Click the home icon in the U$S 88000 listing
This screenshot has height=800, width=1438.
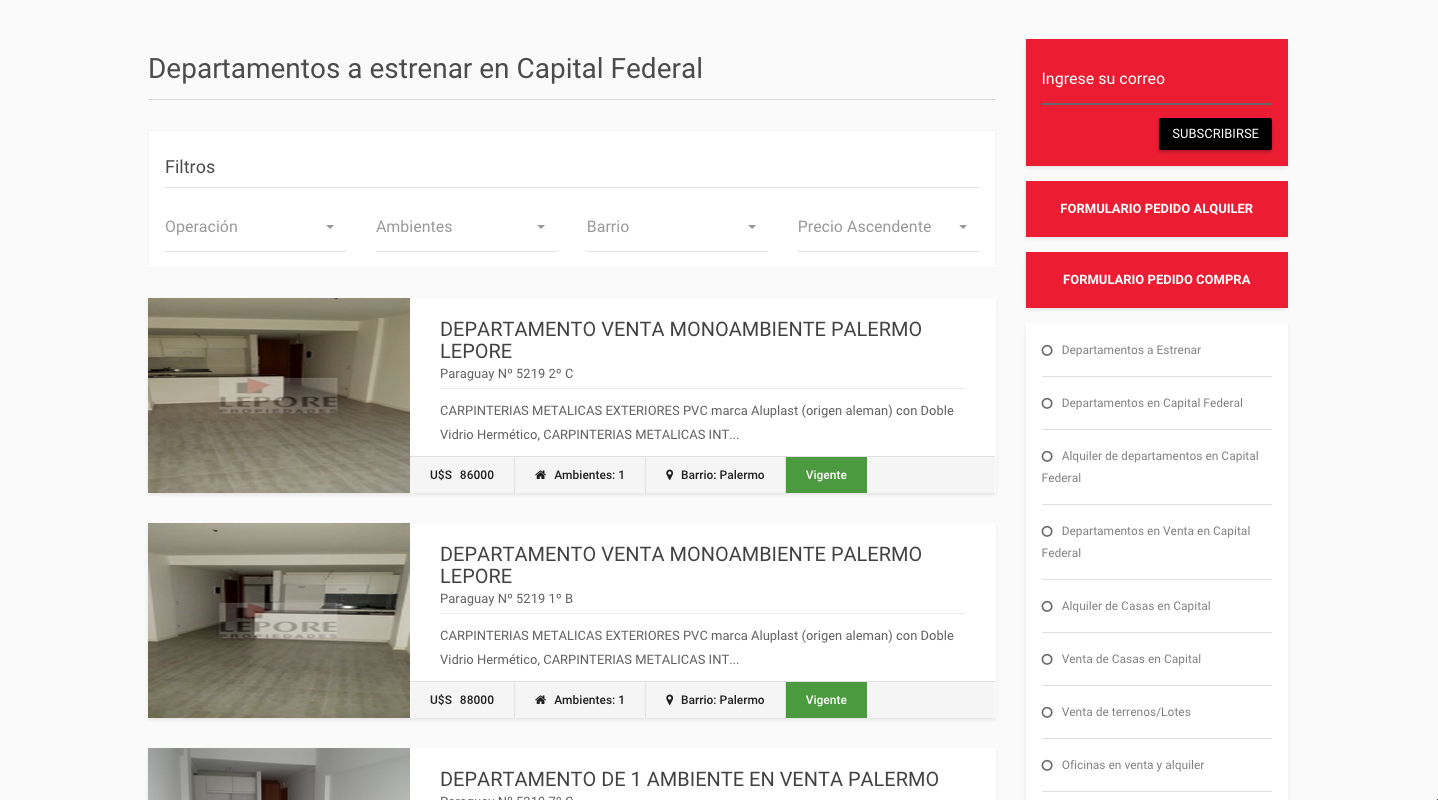click(x=541, y=700)
